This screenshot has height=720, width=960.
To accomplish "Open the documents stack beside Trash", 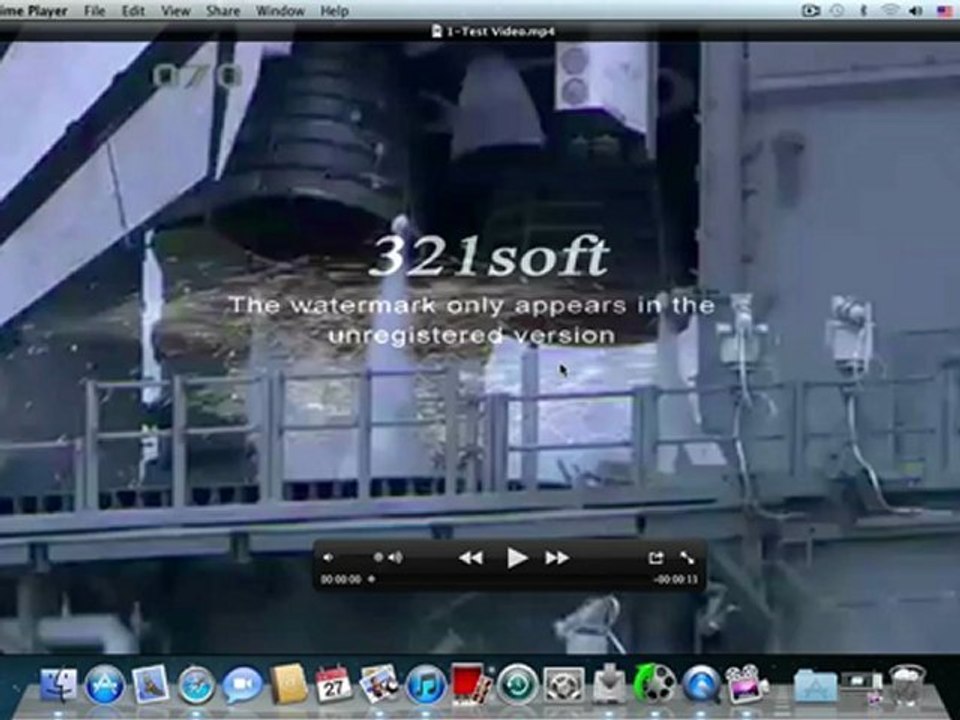I will (863, 687).
